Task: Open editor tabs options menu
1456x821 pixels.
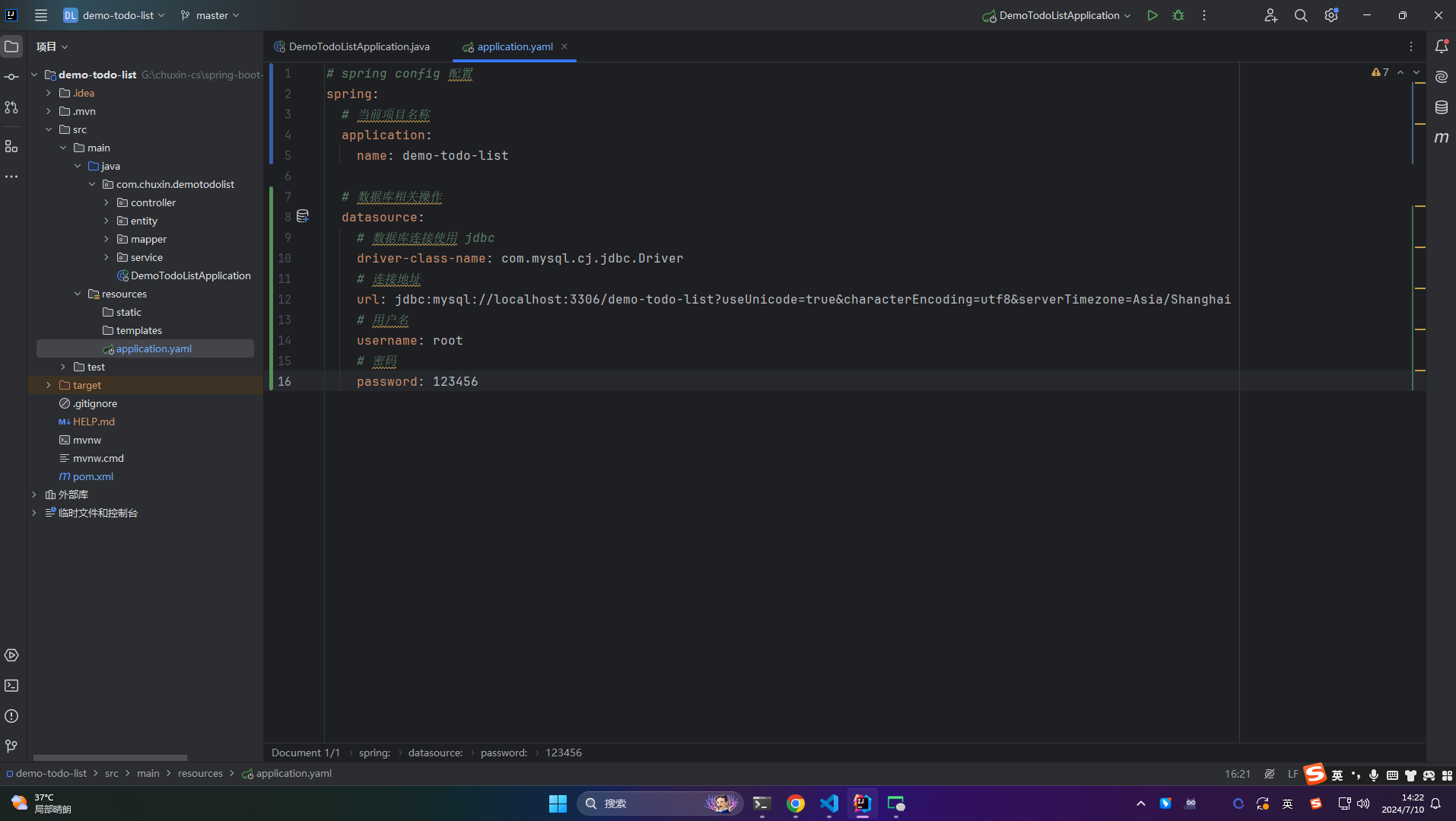Action: pos(1411,46)
